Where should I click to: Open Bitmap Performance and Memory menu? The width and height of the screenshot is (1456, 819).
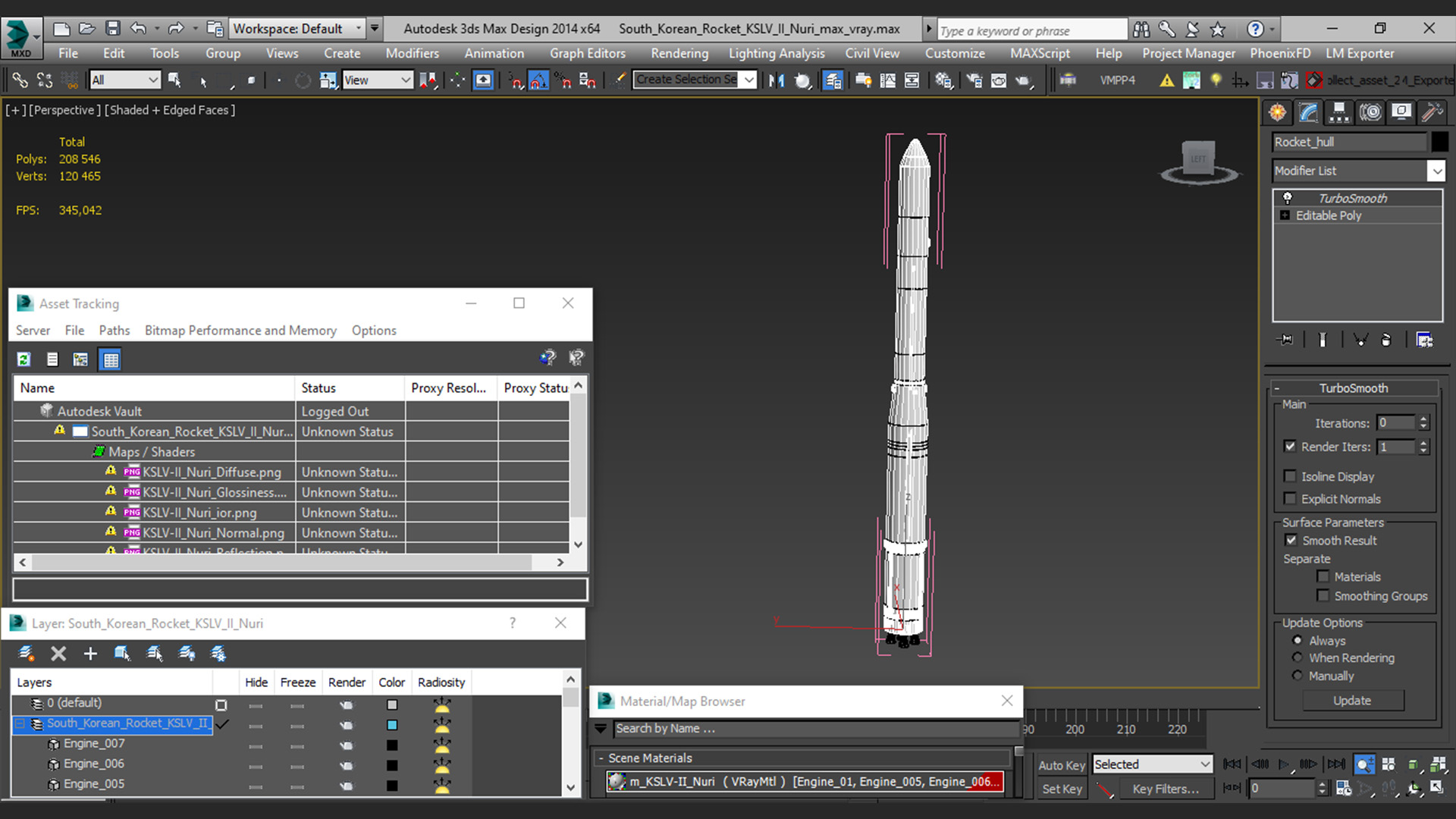240,330
